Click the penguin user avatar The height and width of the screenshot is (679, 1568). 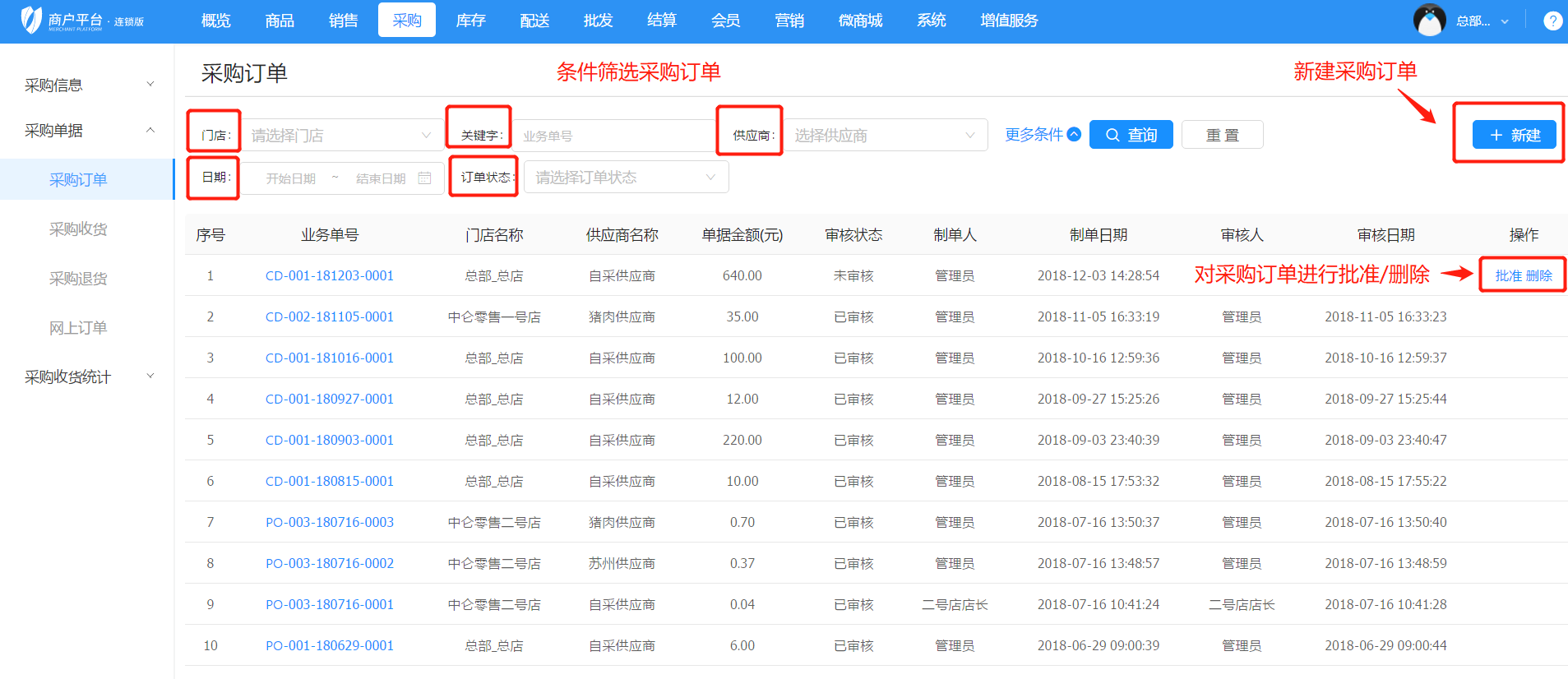click(x=1429, y=21)
